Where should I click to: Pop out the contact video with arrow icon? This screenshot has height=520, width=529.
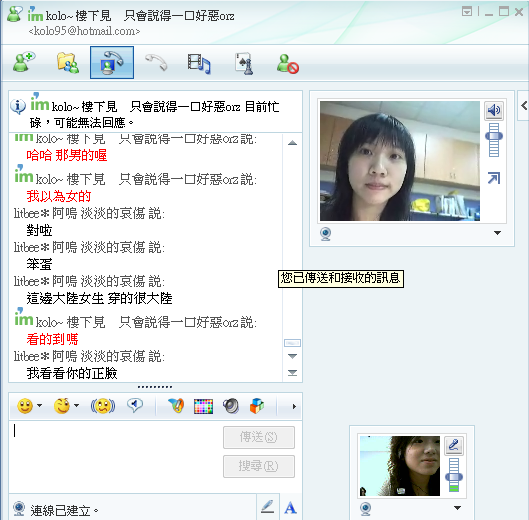(494, 178)
